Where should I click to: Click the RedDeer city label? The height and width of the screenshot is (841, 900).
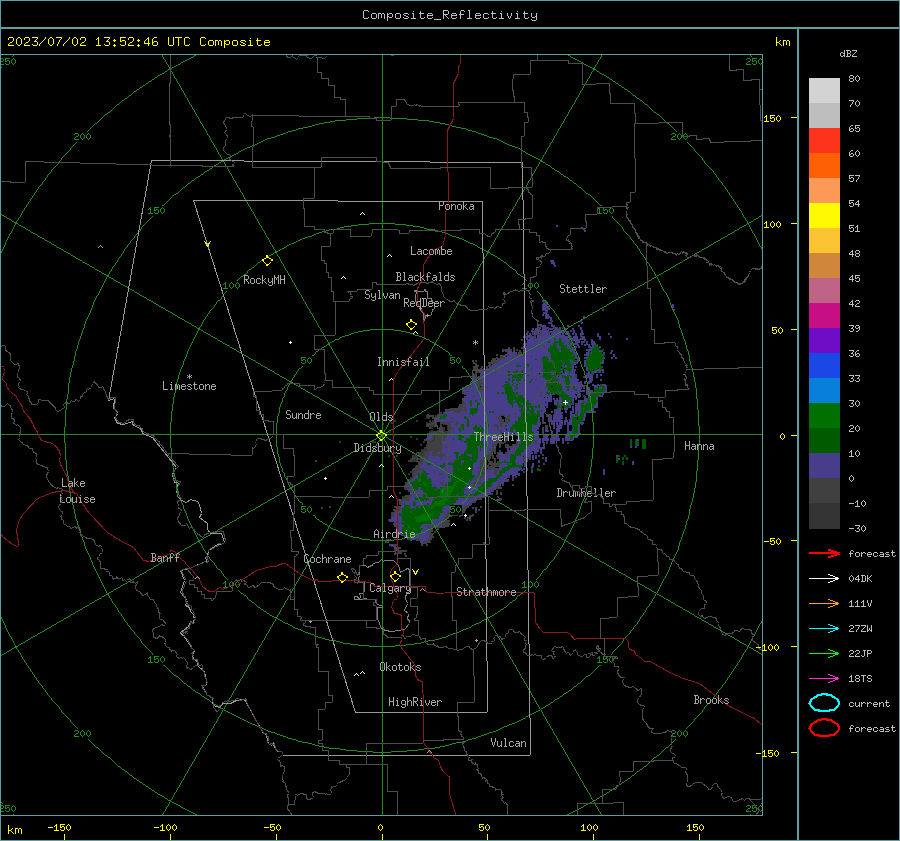[424, 303]
